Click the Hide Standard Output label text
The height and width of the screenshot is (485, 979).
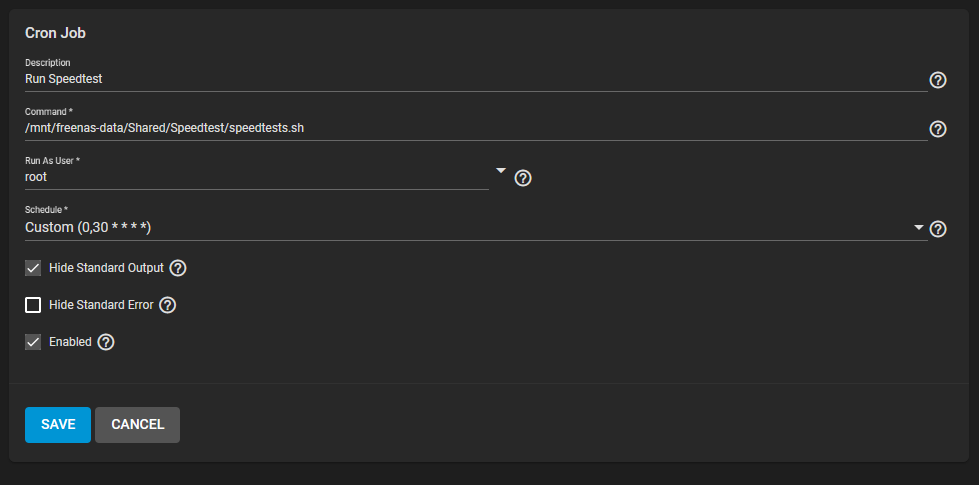[x=106, y=268]
